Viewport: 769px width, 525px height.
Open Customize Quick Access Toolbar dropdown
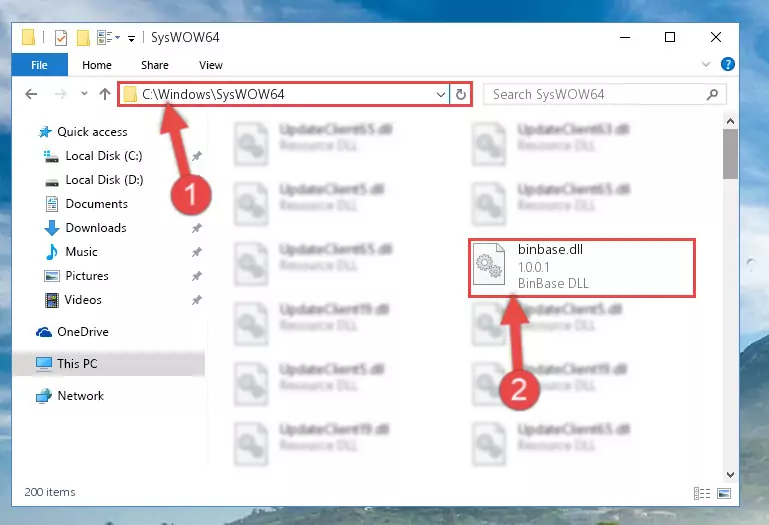pos(131,38)
